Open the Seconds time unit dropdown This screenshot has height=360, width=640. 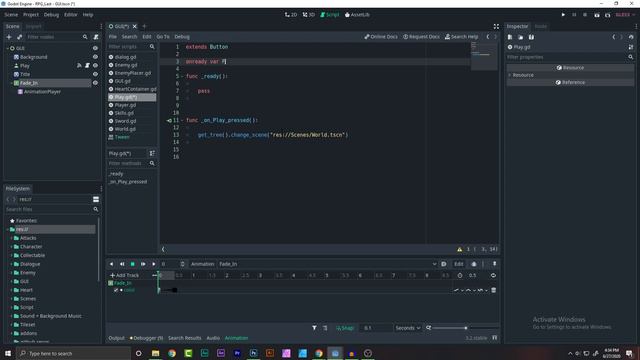coord(407,328)
